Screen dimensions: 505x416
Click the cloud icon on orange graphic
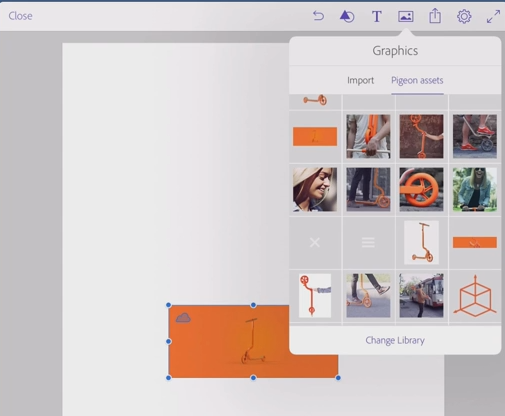tap(183, 318)
